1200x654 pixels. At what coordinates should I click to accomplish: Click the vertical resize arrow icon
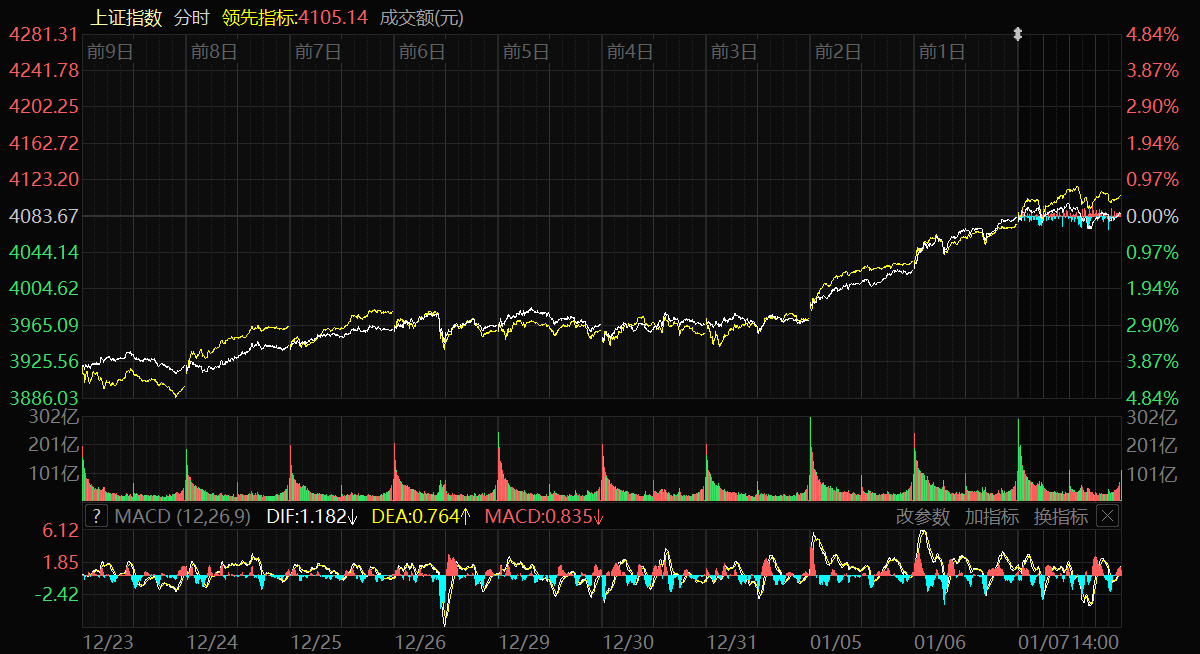click(1018, 34)
